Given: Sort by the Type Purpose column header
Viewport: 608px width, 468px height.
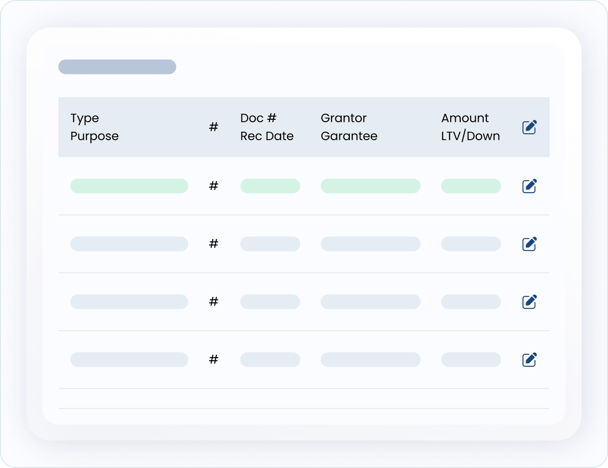Looking at the screenshot, I should click(x=95, y=127).
